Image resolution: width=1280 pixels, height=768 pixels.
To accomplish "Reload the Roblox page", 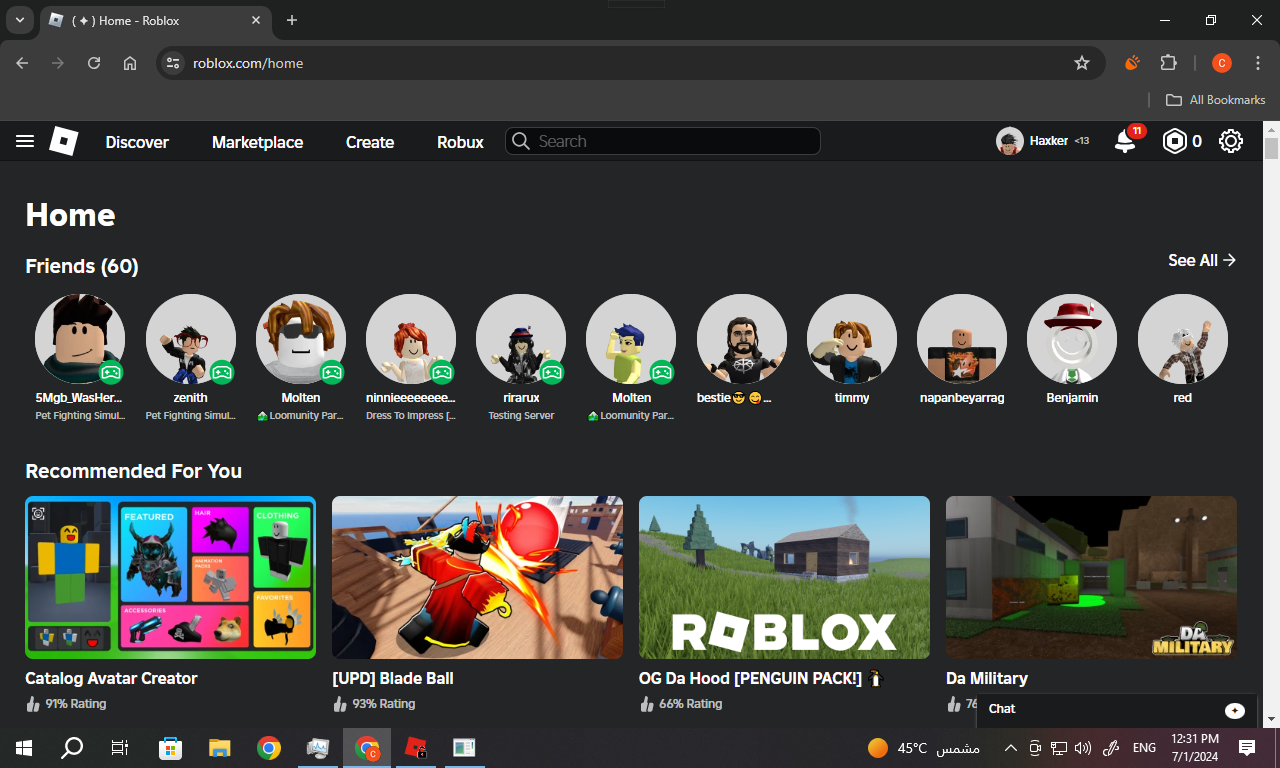I will point(94,63).
